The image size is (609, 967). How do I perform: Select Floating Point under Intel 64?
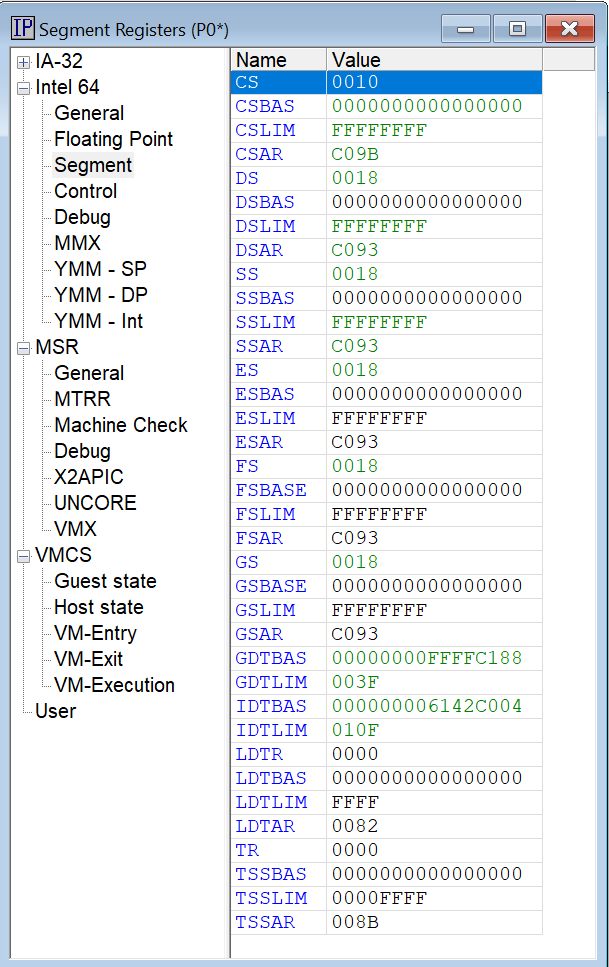click(x=114, y=139)
